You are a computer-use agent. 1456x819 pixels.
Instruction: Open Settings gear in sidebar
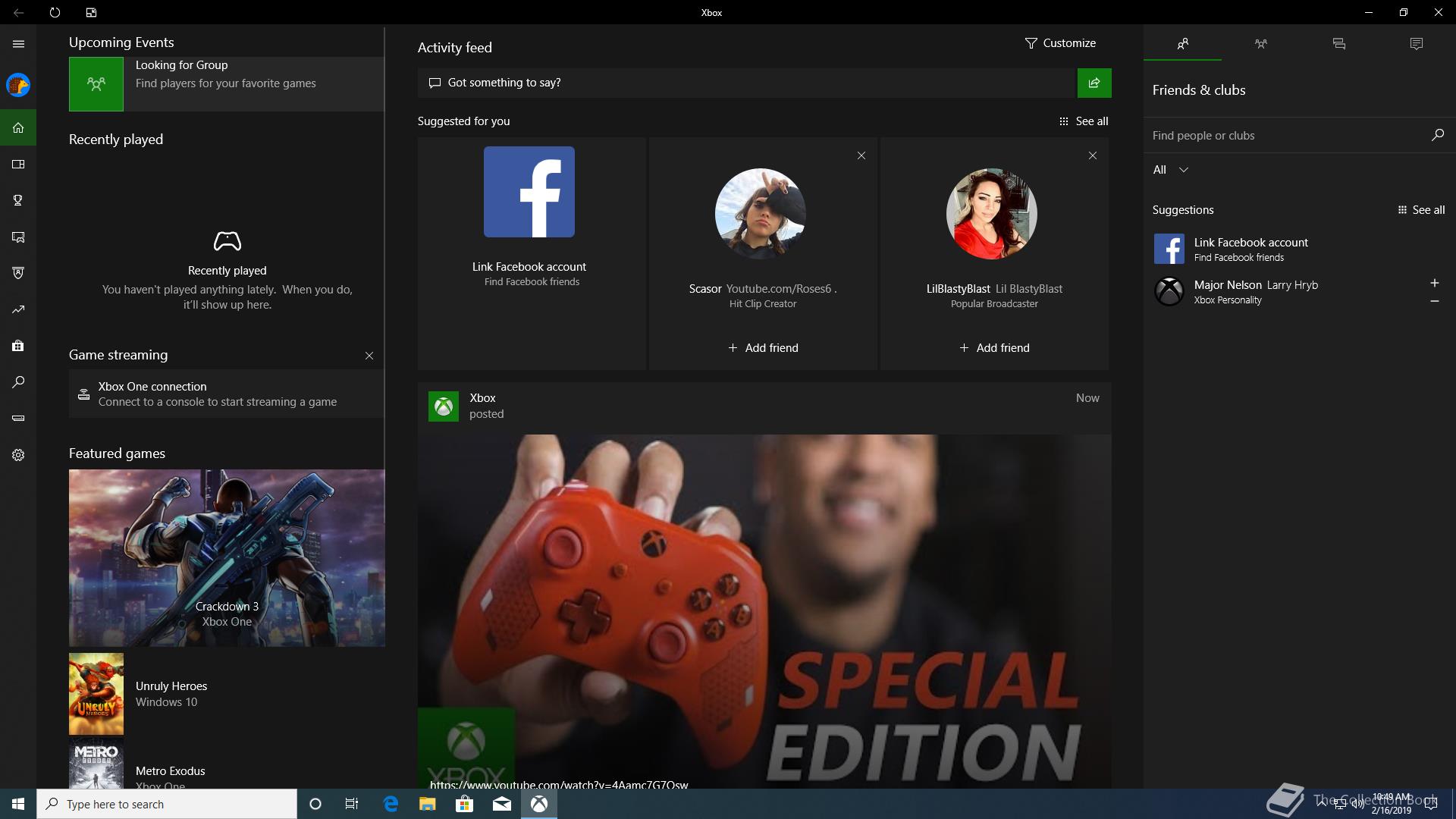coord(18,455)
